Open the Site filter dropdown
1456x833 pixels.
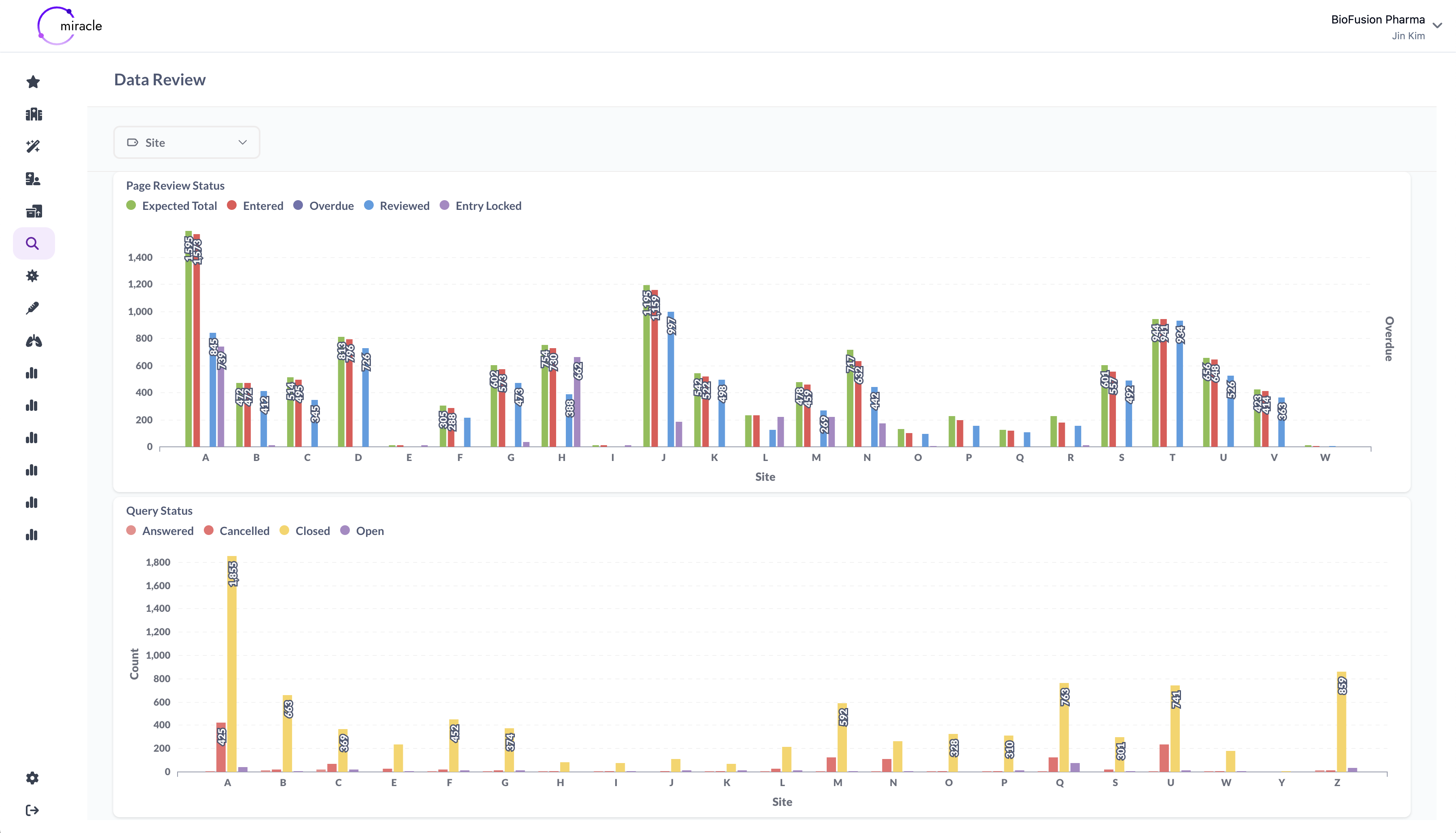pyautogui.click(x=186, y=142)
